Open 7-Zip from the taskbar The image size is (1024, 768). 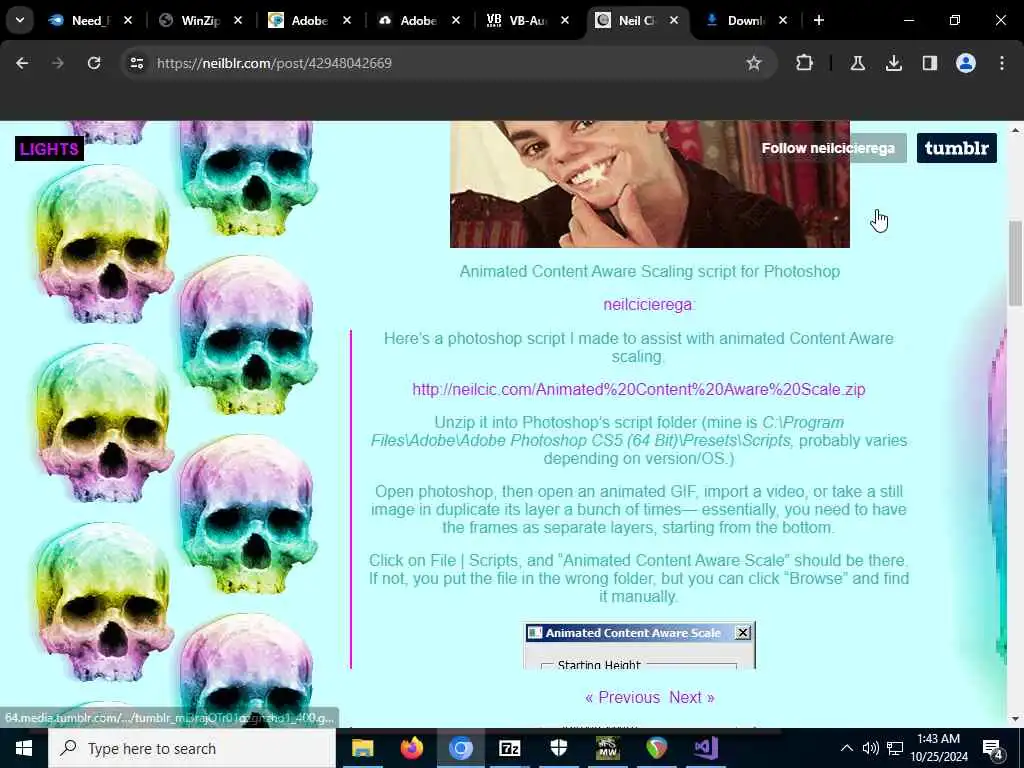tap(509, 748)
